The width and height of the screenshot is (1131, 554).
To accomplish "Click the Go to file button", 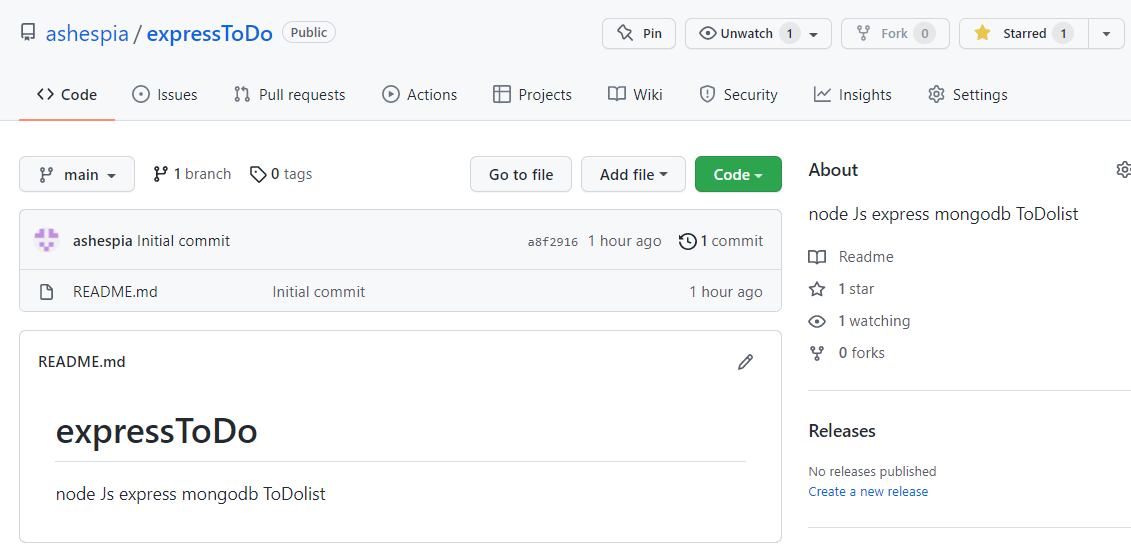I will click(x=521, y=174).
